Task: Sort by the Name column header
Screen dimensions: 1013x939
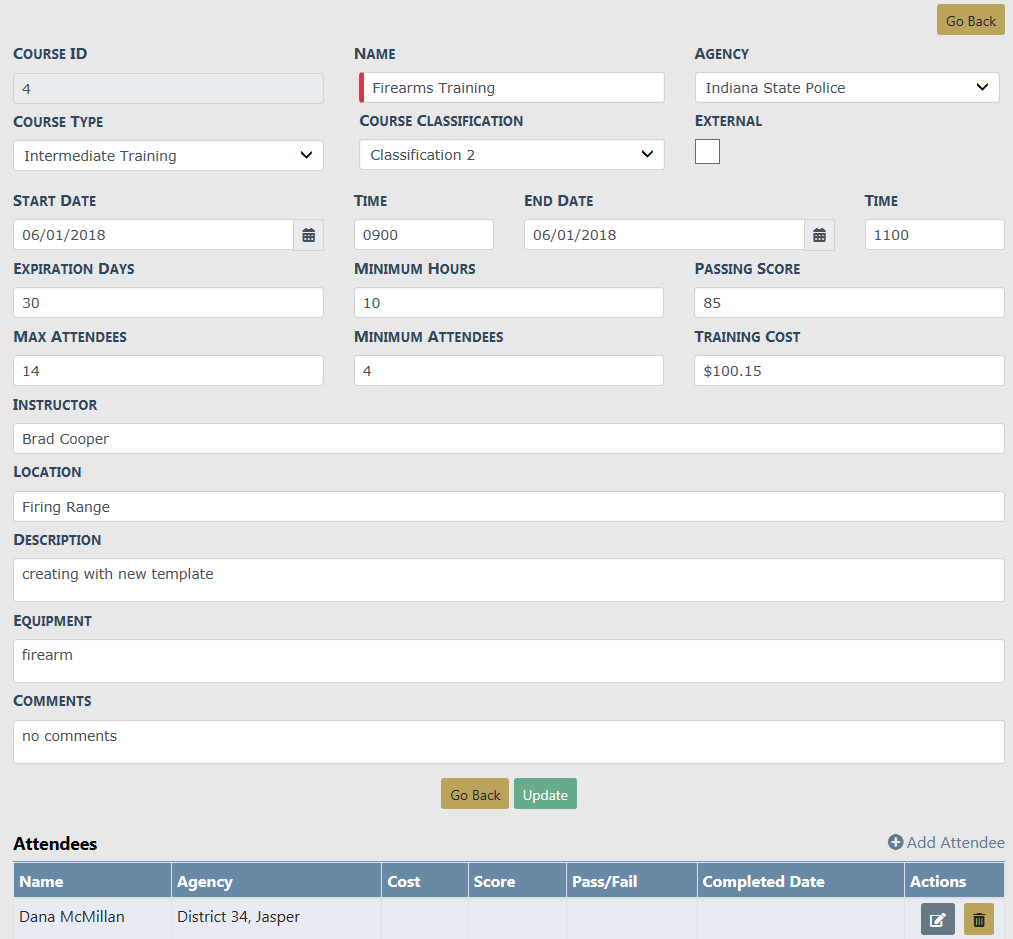Action: (42, 881)
